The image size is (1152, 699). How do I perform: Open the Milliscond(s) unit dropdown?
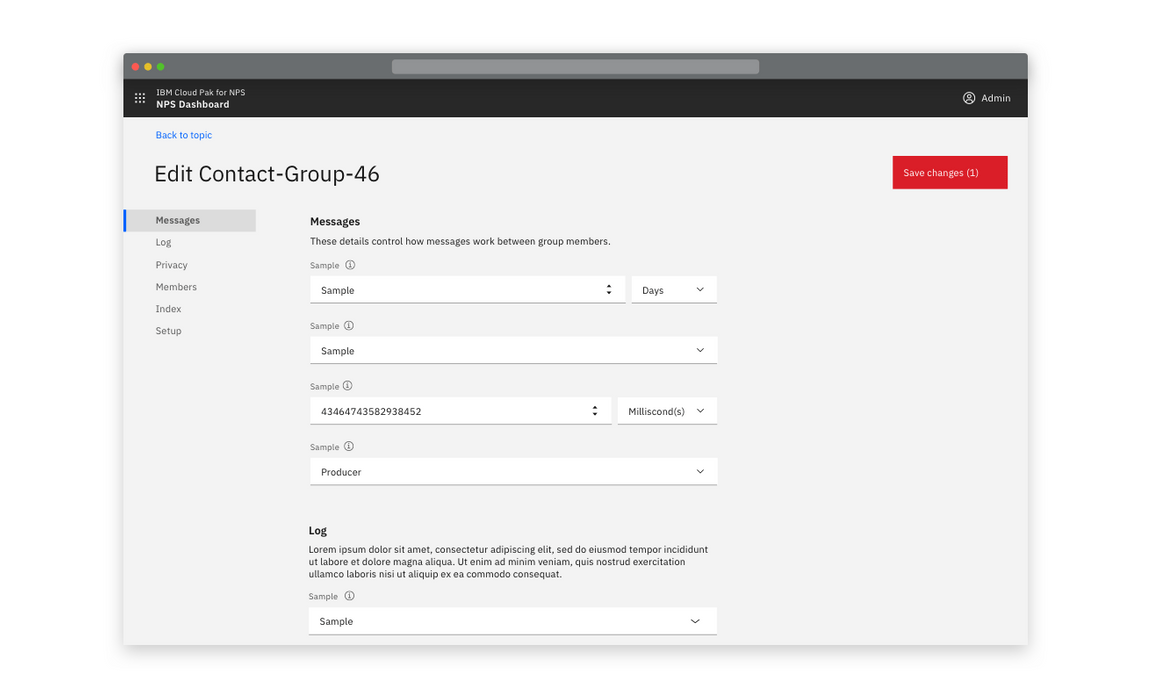click(x=667, y=410)
